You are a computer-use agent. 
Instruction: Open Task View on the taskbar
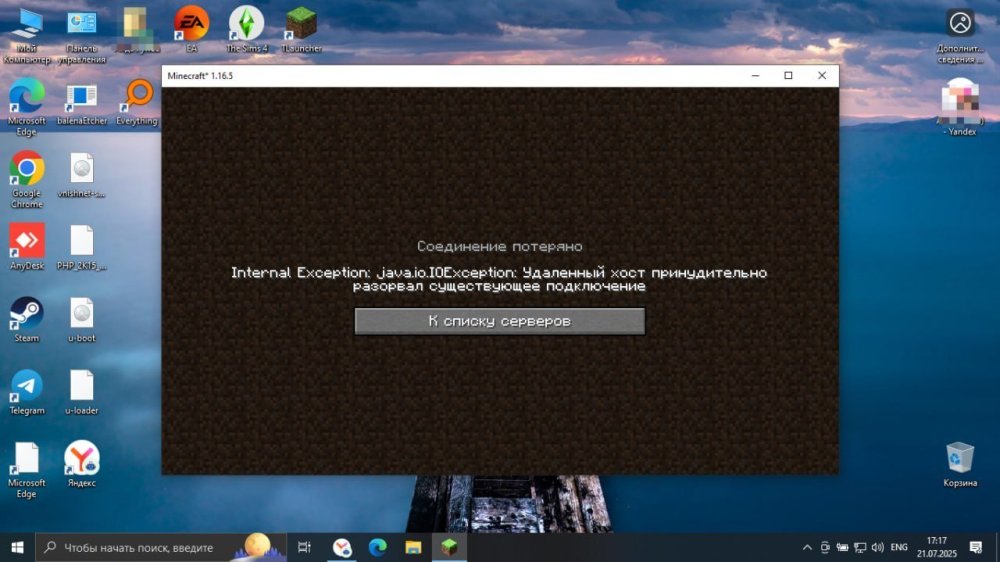(x=304, y=547)
